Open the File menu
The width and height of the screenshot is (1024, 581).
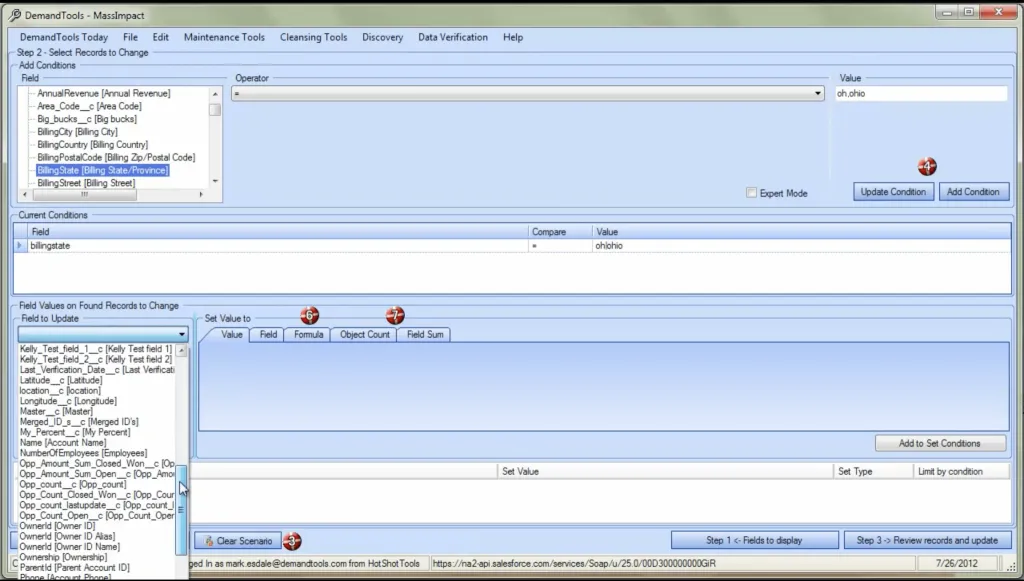tap(131, 37)
